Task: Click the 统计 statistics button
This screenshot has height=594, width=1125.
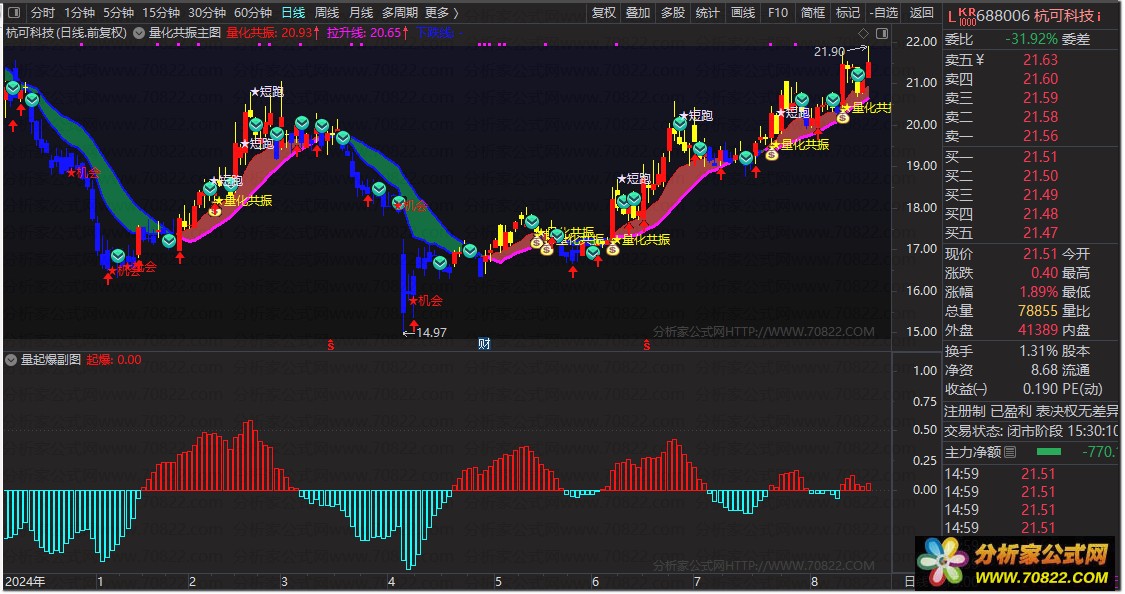Action: 707,12
